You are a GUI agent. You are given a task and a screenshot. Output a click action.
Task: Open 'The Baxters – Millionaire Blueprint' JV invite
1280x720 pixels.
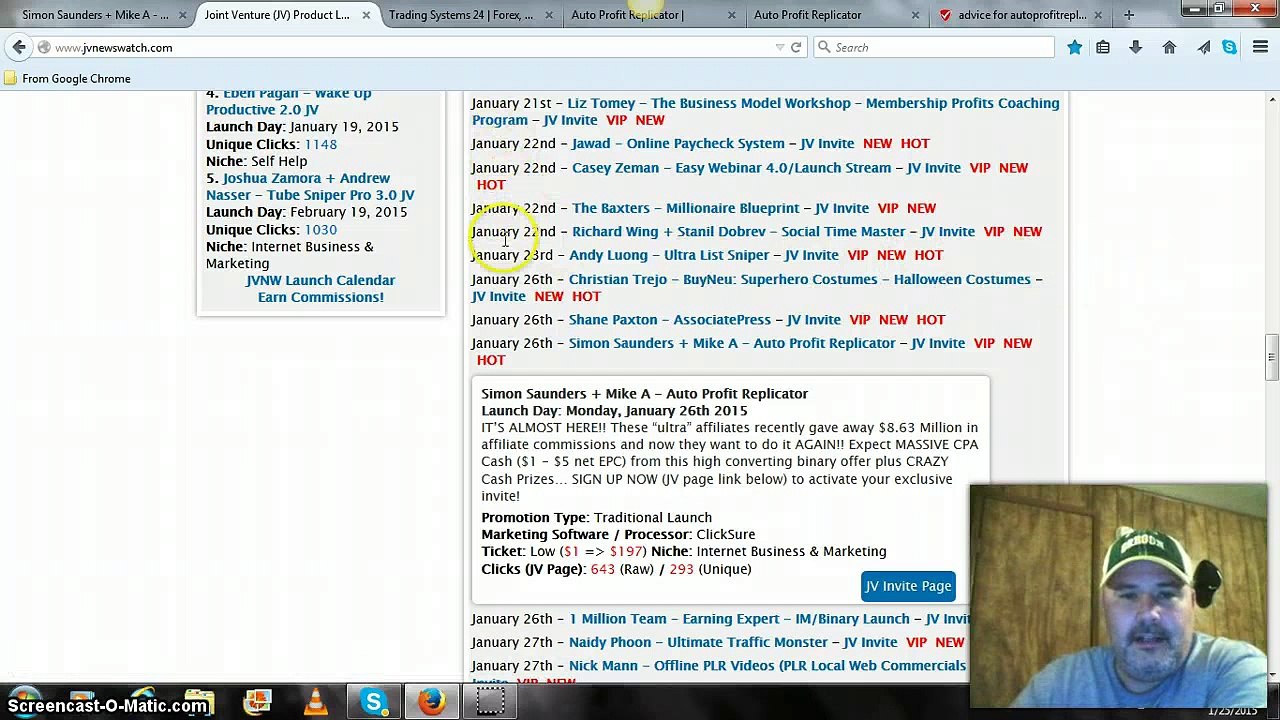(x=720, y=208)
